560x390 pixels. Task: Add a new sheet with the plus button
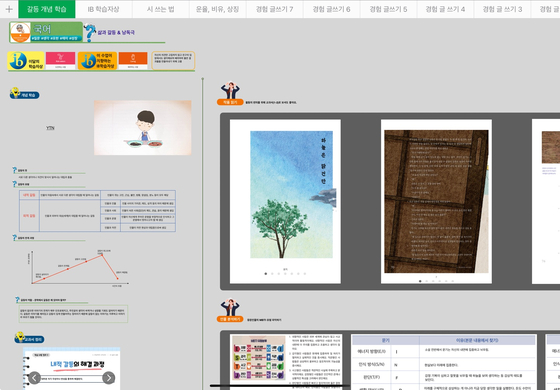[9, 9]
